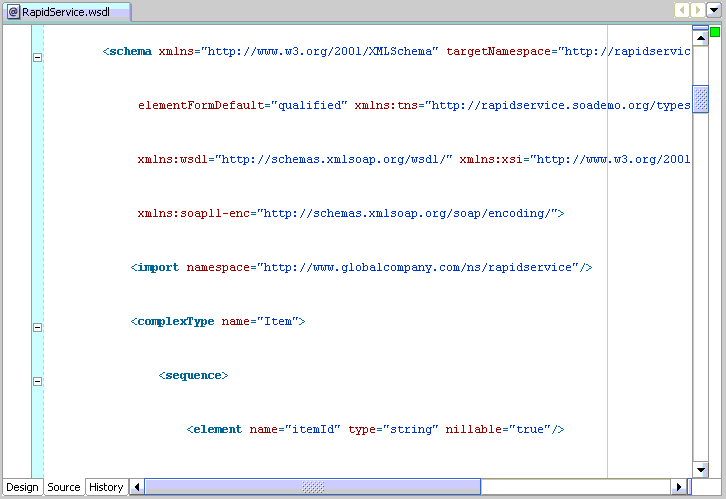Click the WSDL file icon on the tab

[14, 12]
